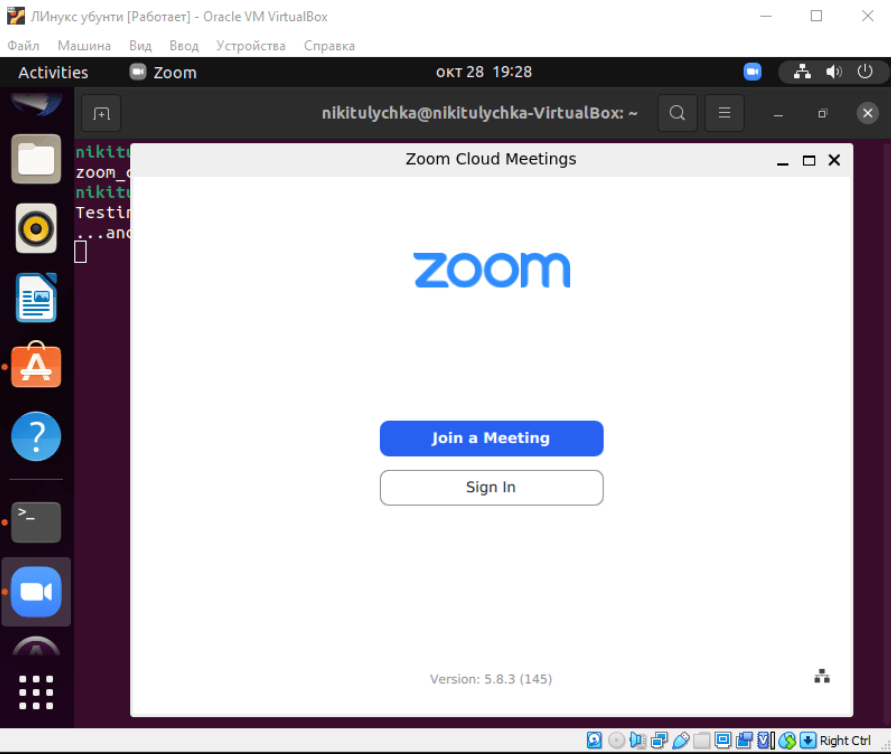Click the Join a Meeting button
The image size is (891, 754).
(x=491, y=438)
